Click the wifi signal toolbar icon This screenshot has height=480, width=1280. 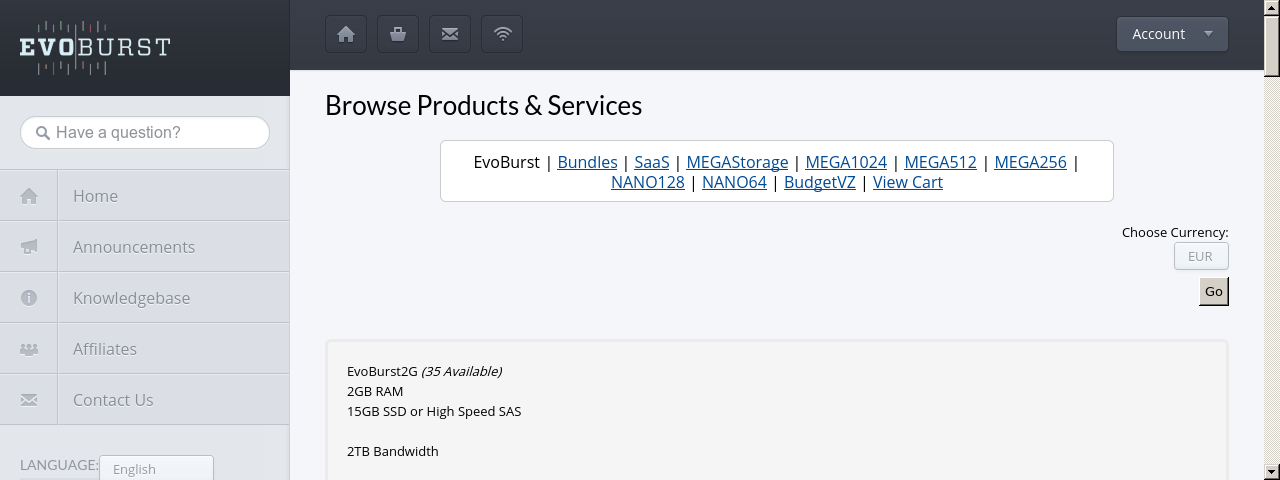pyautogui.click(x=502, y=34)
